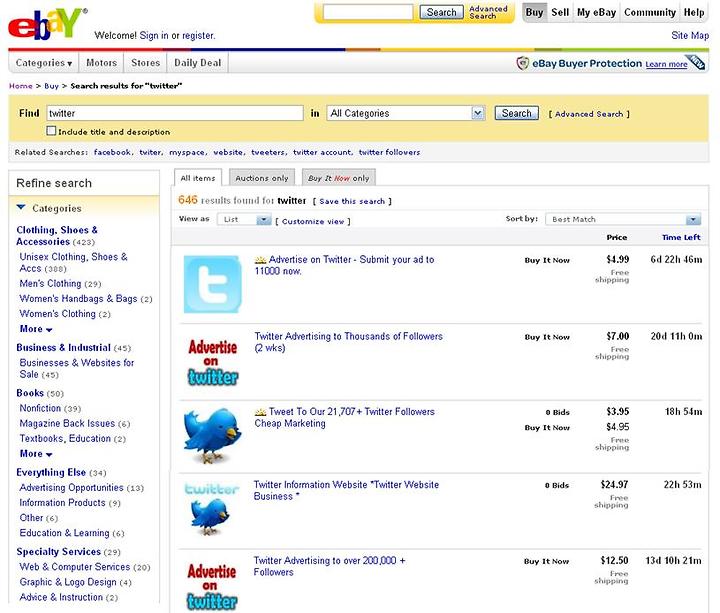Expand More under Clothing, Shoes & Accessories
The height and width of the screenshot is (613, 720).
click(x=36, y=329)
